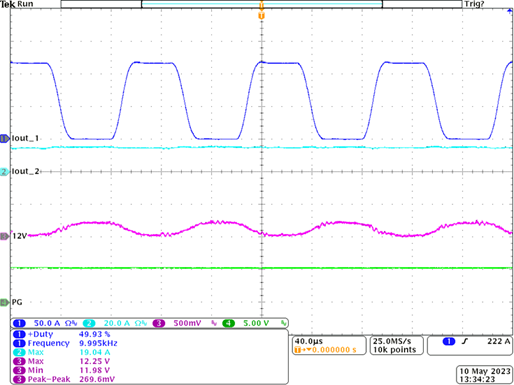Click channel 1 ground marker beside Iout_1
This screenshot has width=514, height=385.
[x=5, y=138]
